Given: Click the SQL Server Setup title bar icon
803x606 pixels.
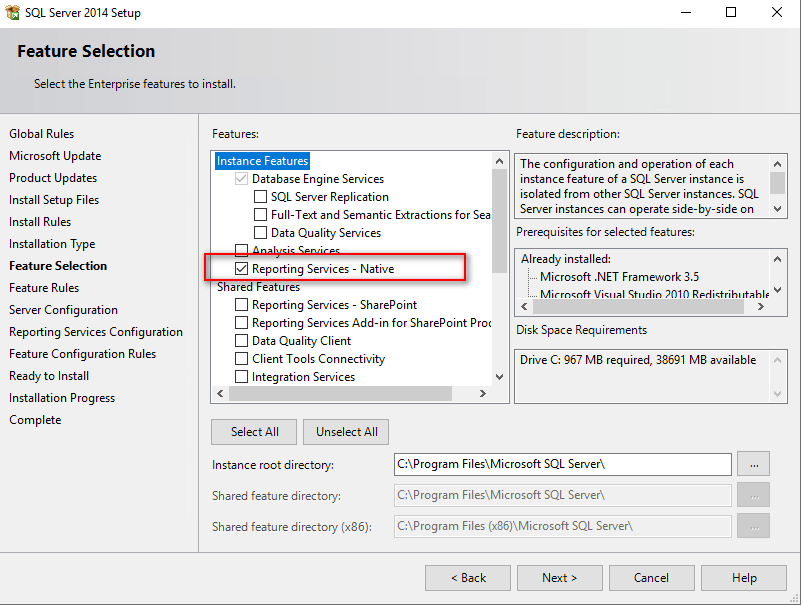Looking at the screenshot, I should 14,13.
